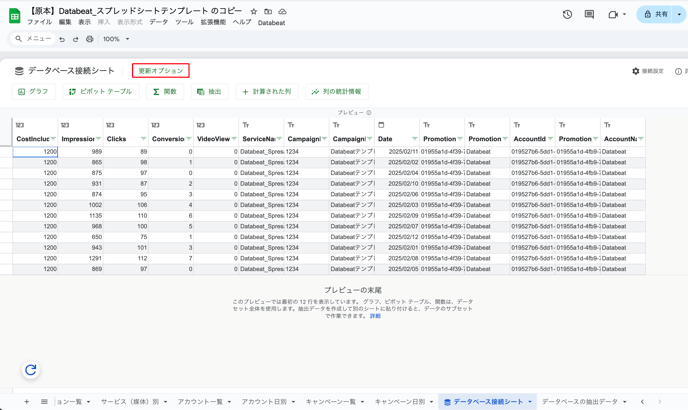This screenshot has width=688, height=410.
Task: Open version history clock icon
Action: click(x=567, y=14)
